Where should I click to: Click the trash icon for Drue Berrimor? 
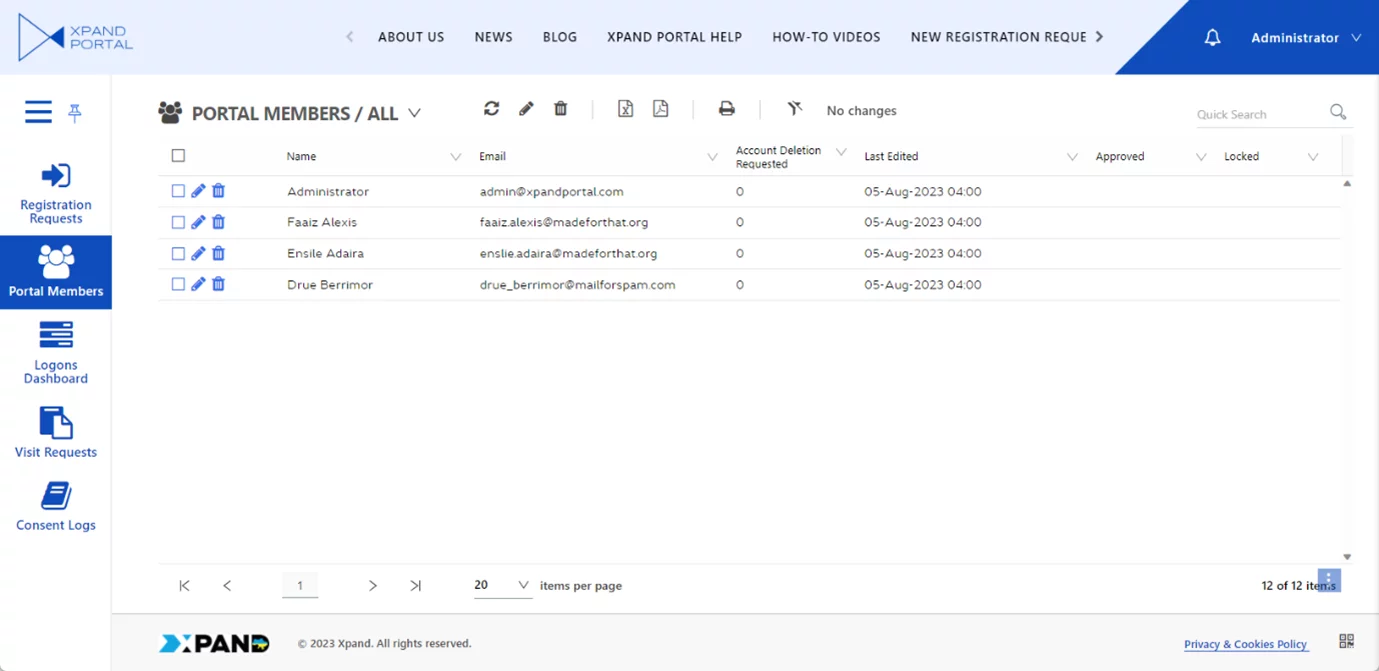point(218,284)
